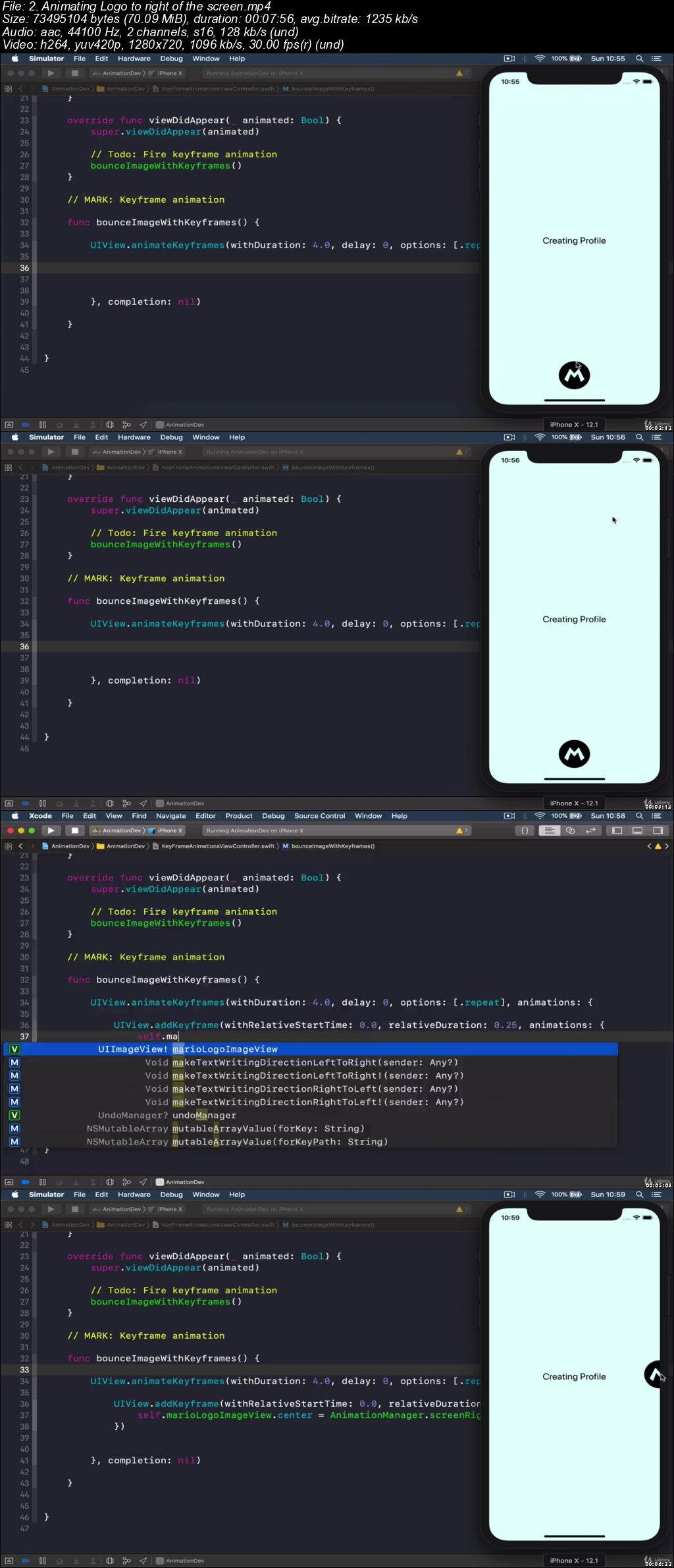This screenshot has width=674, height=1568.
Task: Toggle the inspectors panel in the 10:58 toolbar
Action: 658,830
